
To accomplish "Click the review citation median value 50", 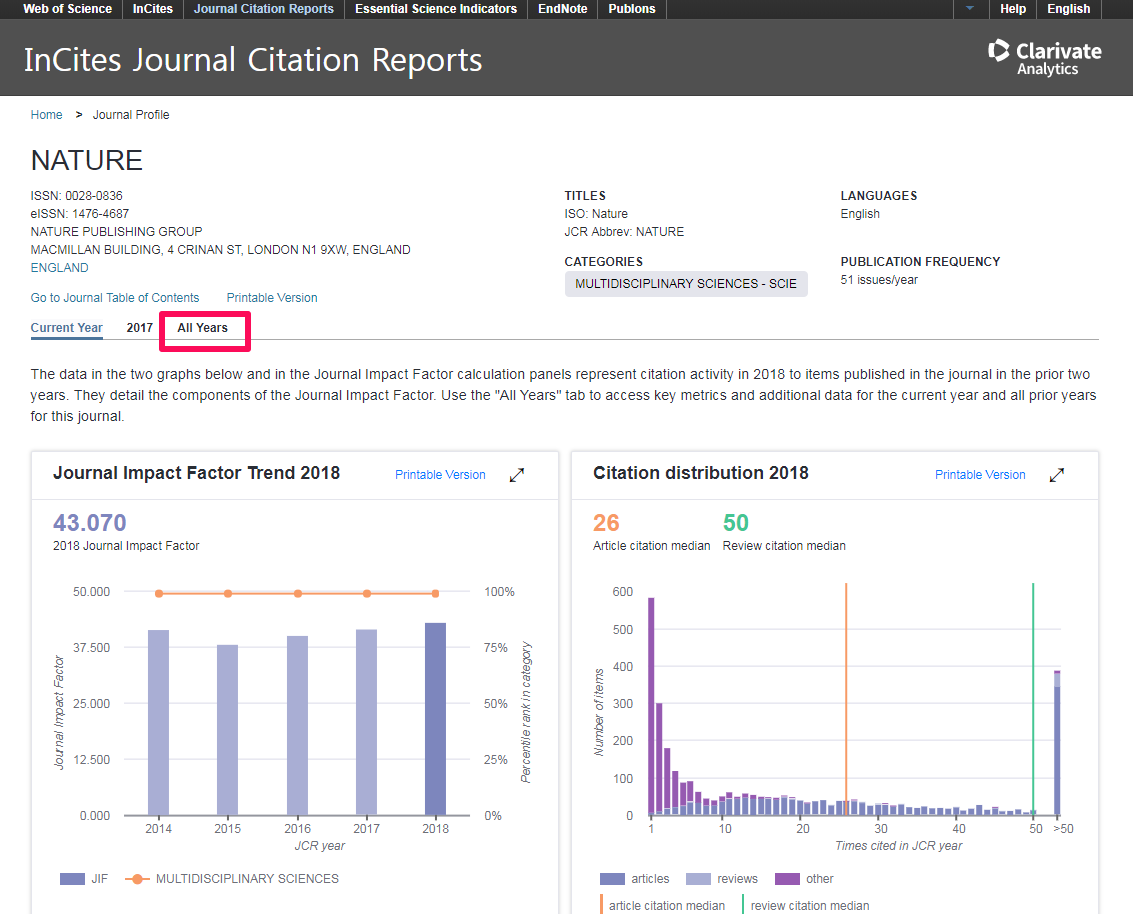I will pos(736,522).
